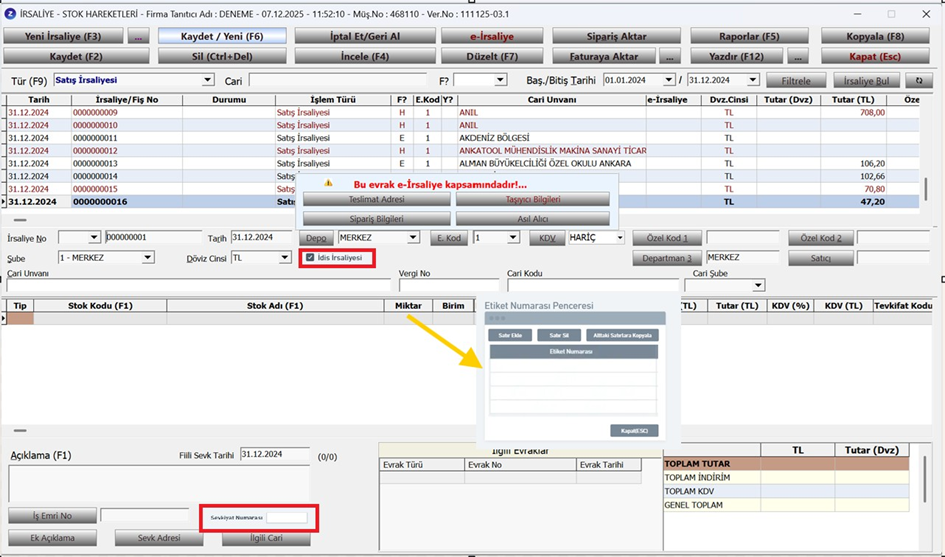The height and width of the screenshot is (557, 945).
Task: Click the Cari search input field
Action: (x=338, y=80)
